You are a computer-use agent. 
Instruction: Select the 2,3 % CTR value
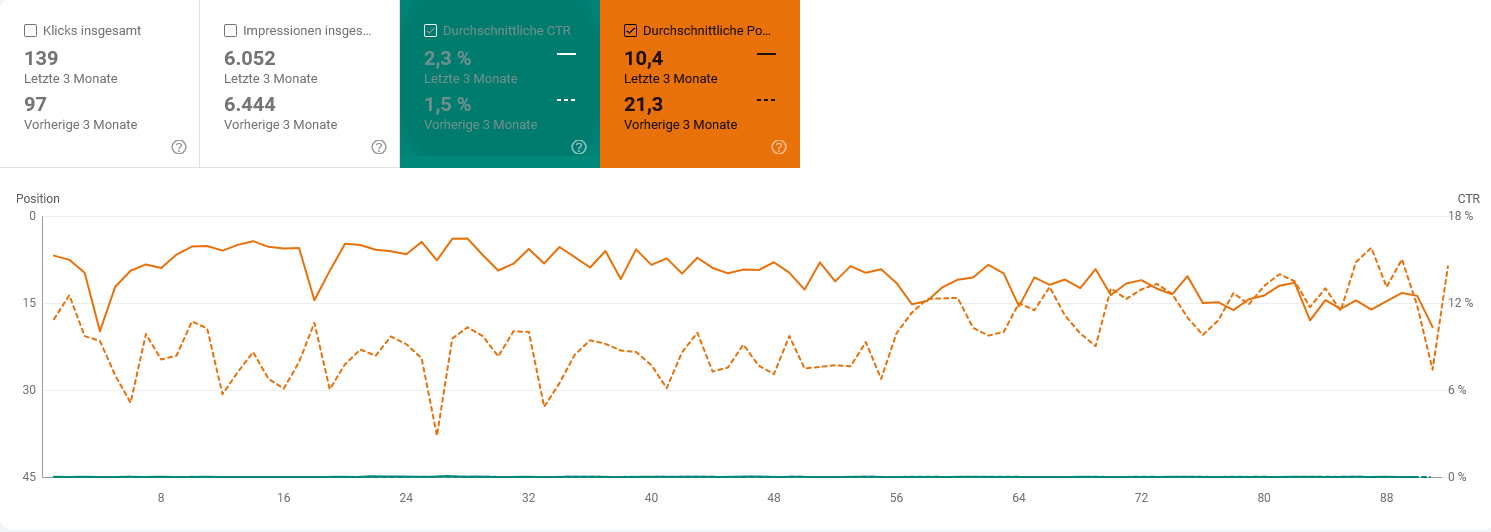447,58
